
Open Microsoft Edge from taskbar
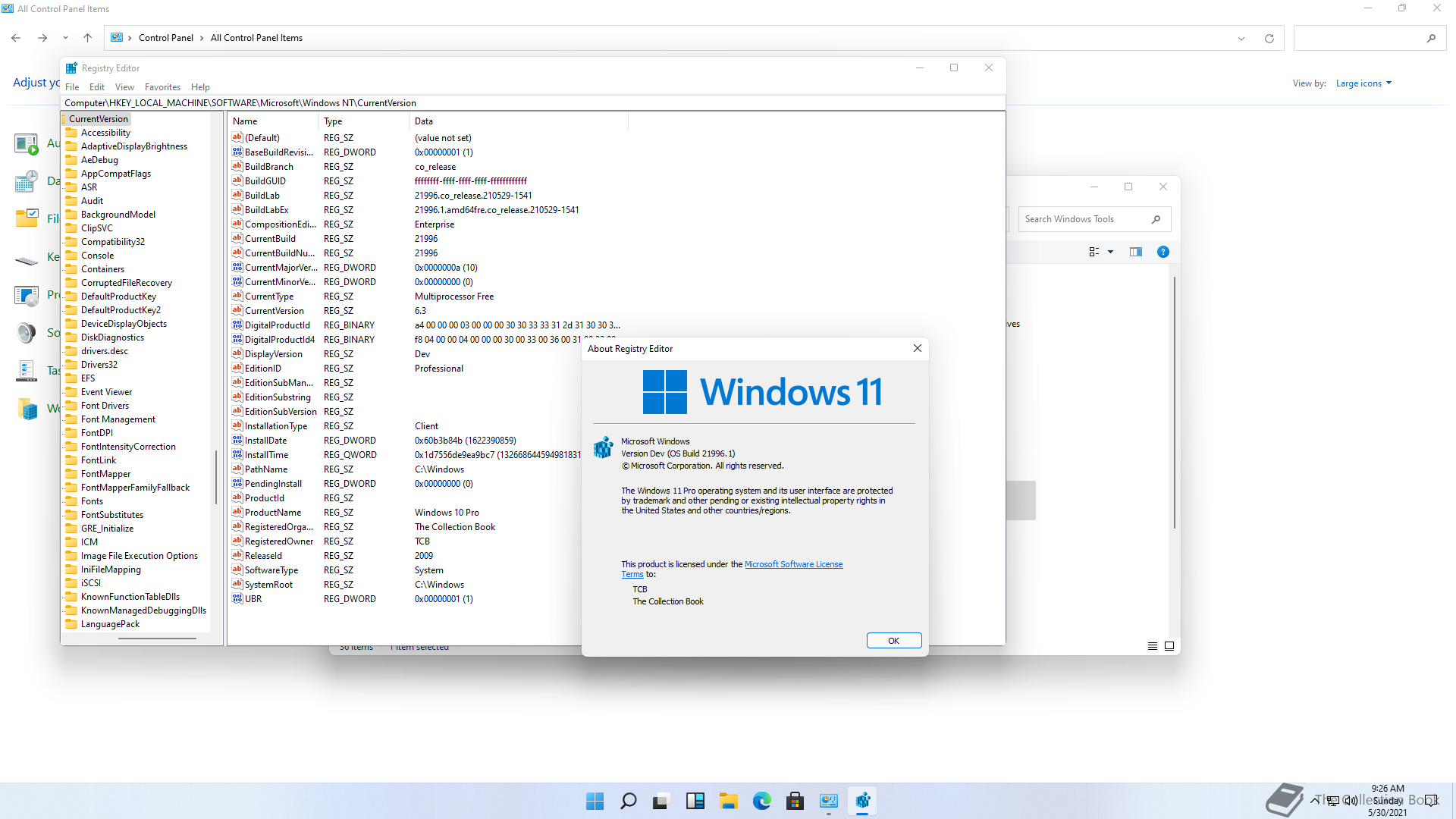click(762, 801)
